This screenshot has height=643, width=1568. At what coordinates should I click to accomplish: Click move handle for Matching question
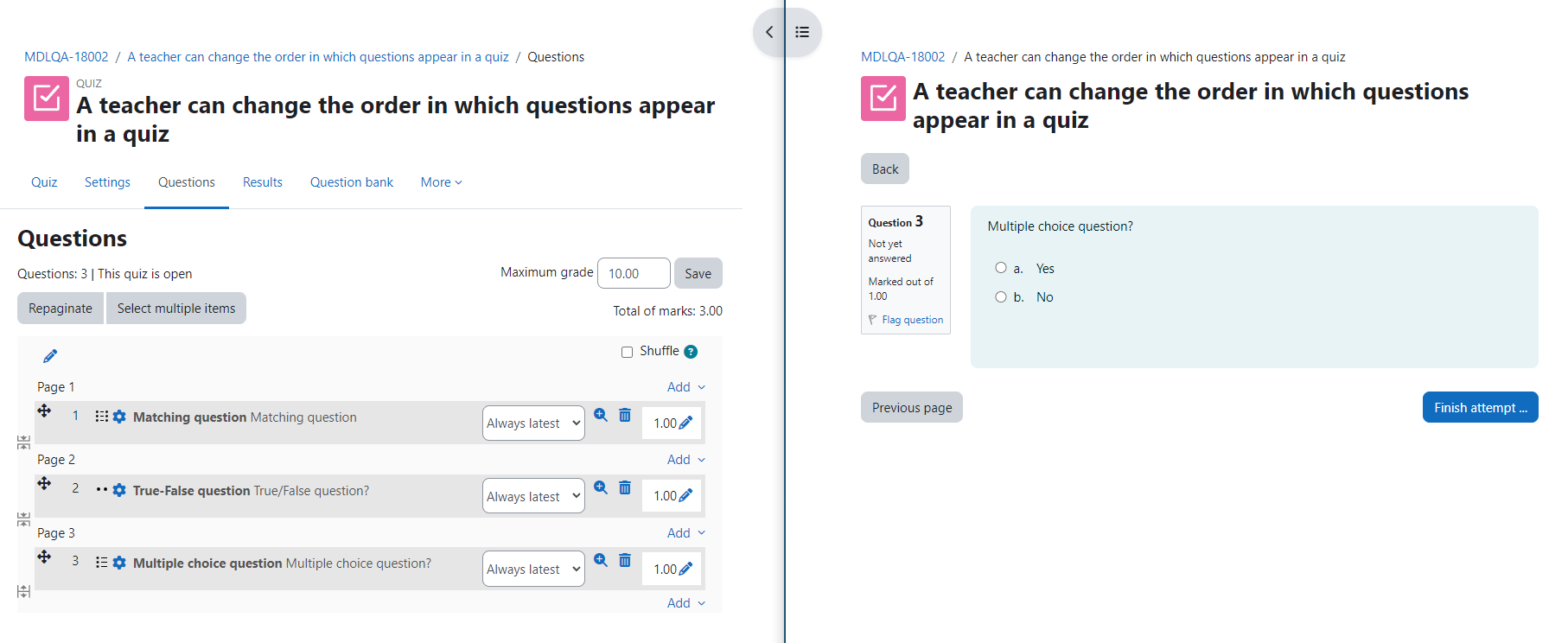[x=44, y=411]
